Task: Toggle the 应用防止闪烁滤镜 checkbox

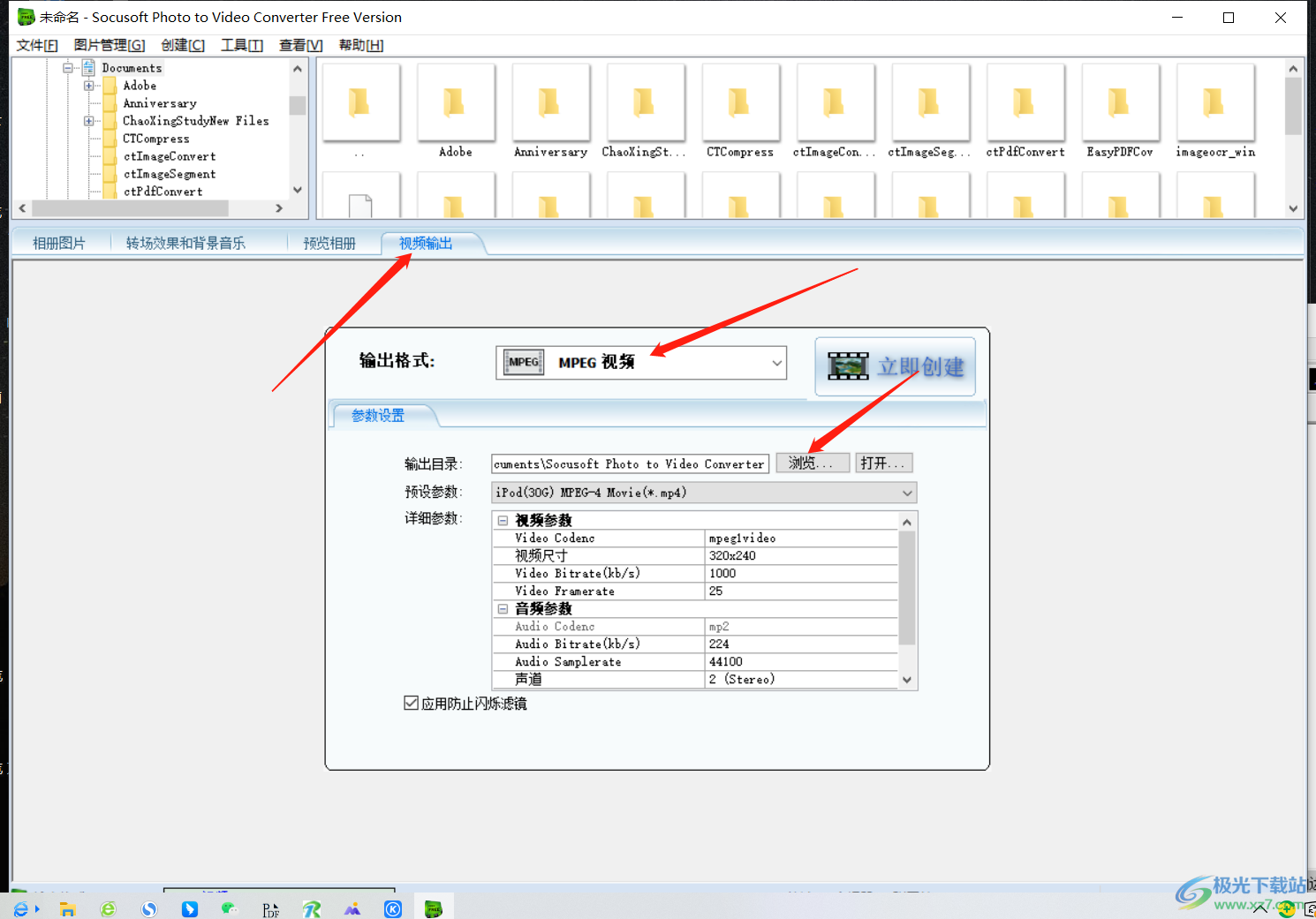Action: coord(411,703)
